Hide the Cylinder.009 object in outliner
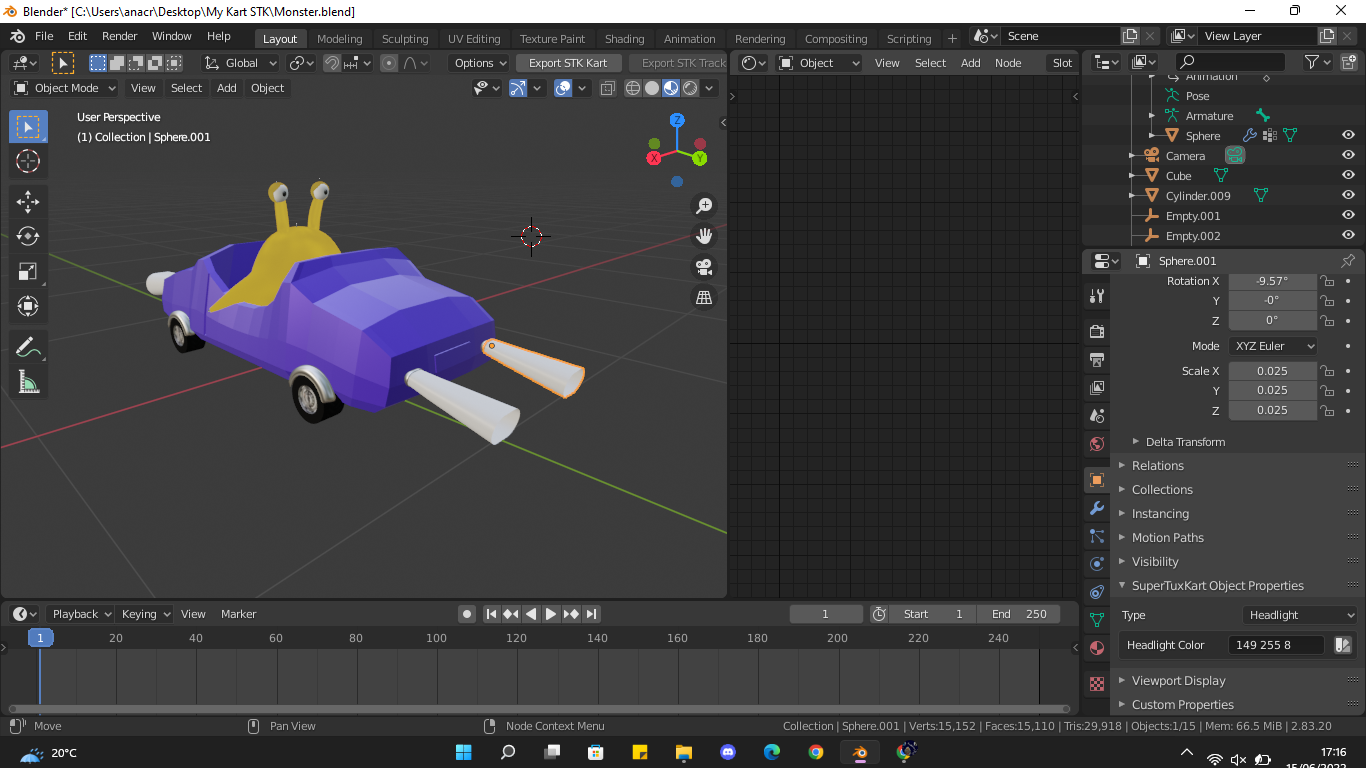This screenshot has height=768, width=1366. (1348, 196)
